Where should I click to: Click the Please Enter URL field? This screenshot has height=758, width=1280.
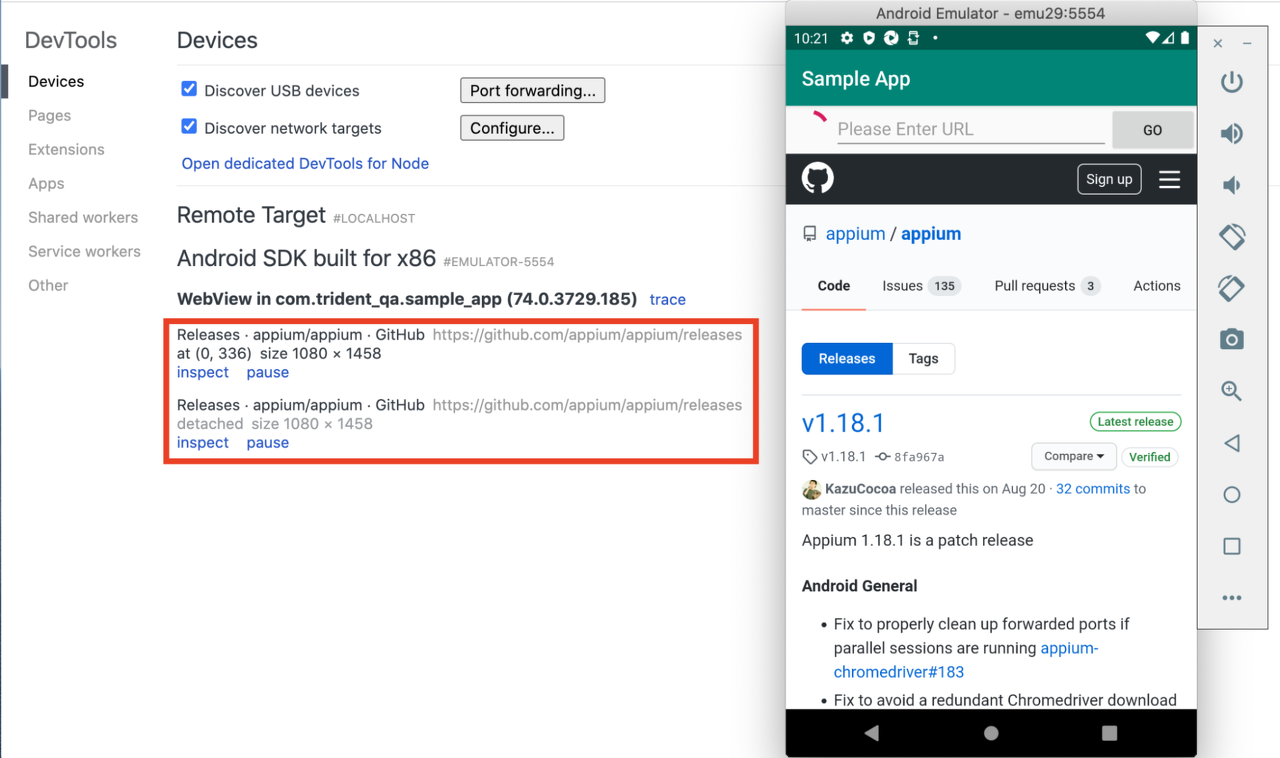coord(970,129)
